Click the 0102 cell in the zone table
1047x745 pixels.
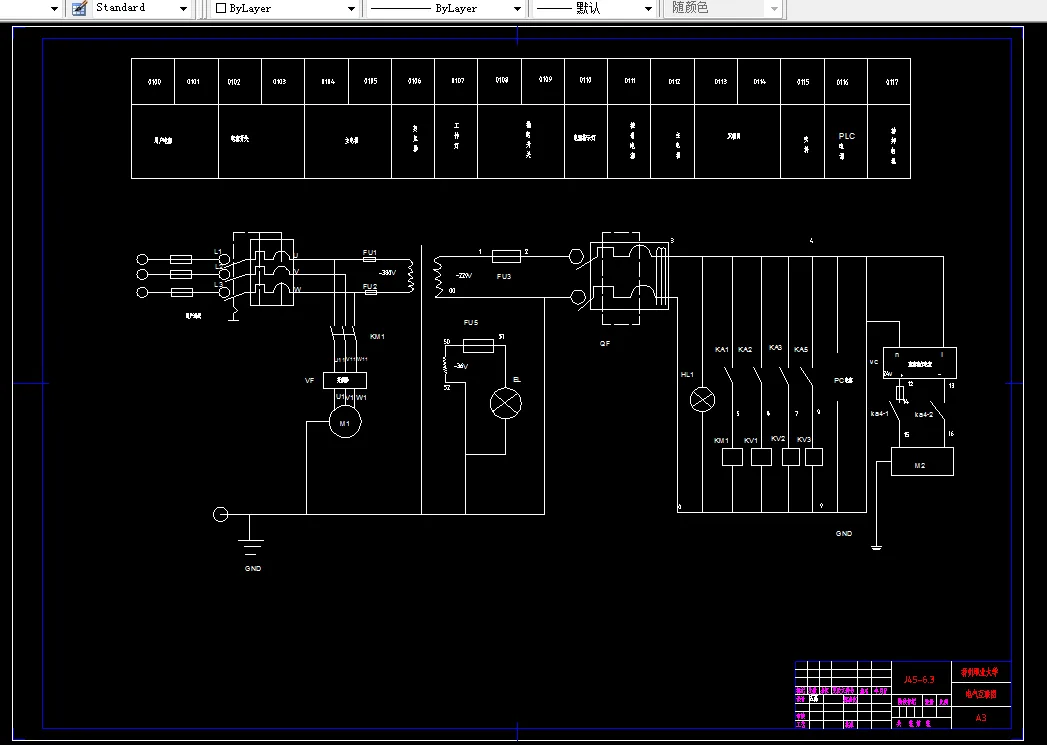240,81
